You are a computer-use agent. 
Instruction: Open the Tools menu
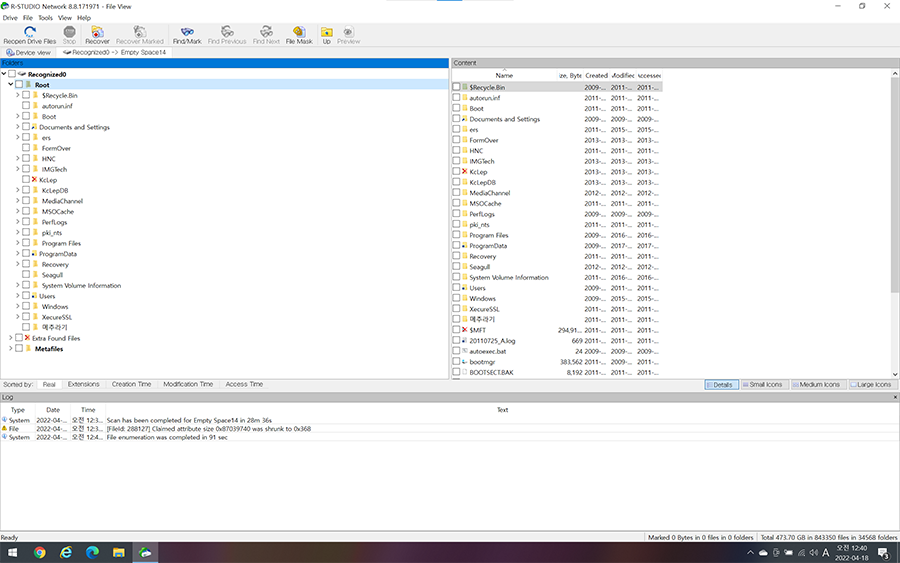tap(45, 18)
